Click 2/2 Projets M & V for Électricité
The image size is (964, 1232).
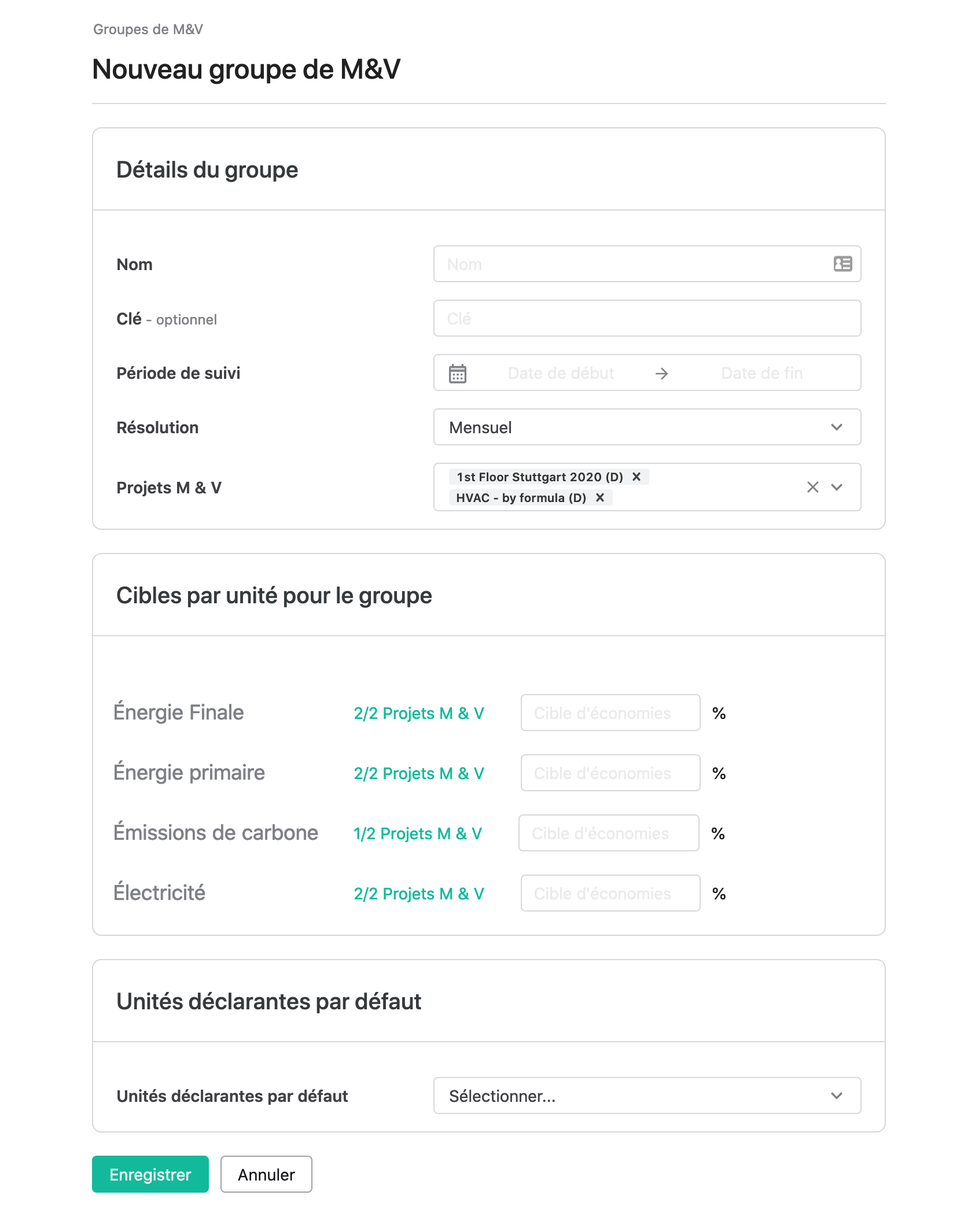[419, 894]
